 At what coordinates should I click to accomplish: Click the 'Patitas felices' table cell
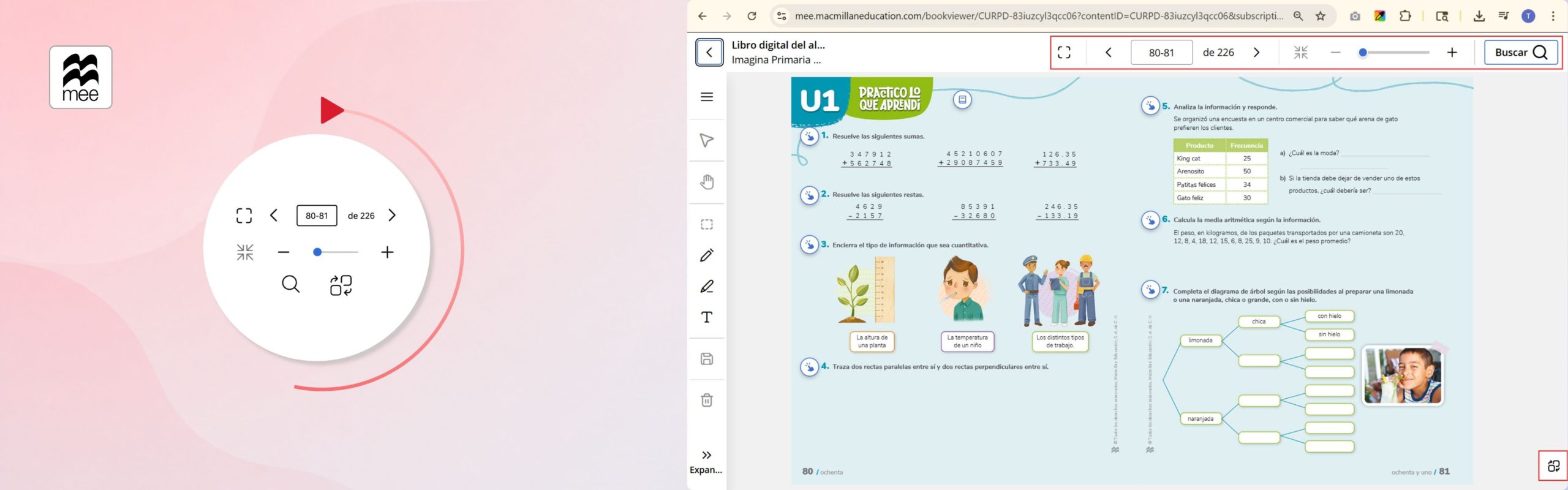(x=1199, y=185)
